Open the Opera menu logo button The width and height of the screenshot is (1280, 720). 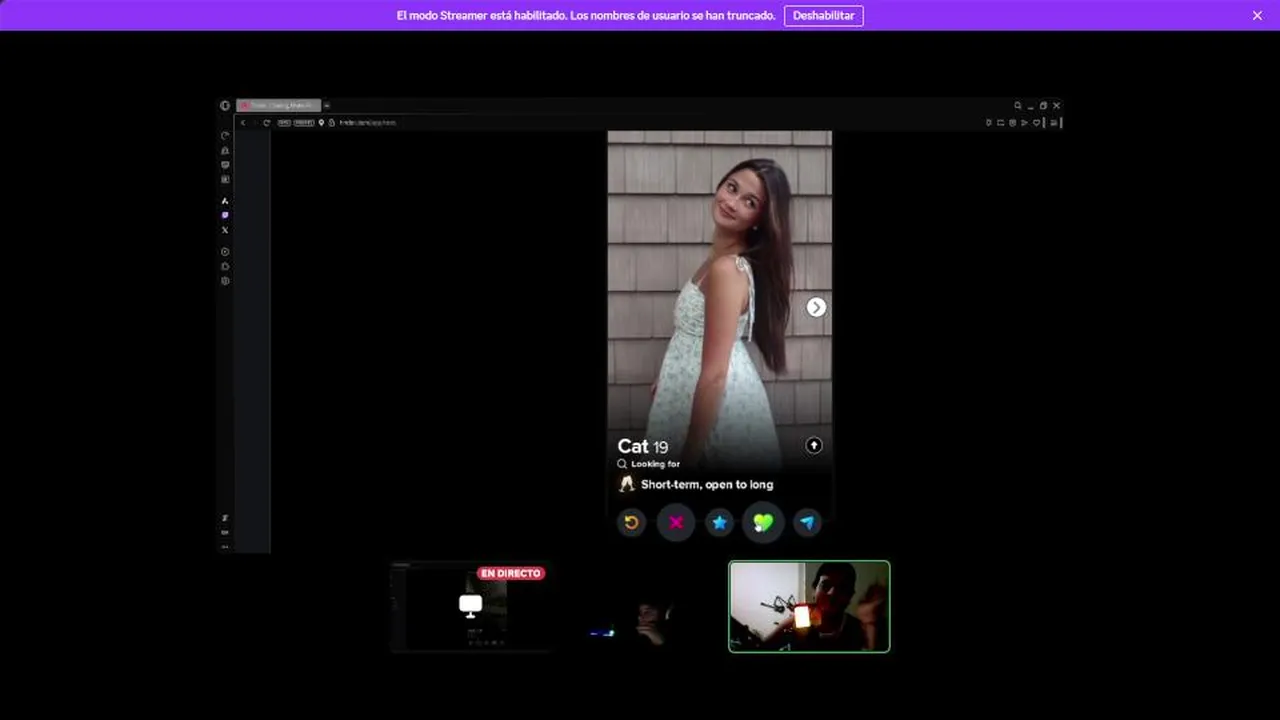(225, 105)
